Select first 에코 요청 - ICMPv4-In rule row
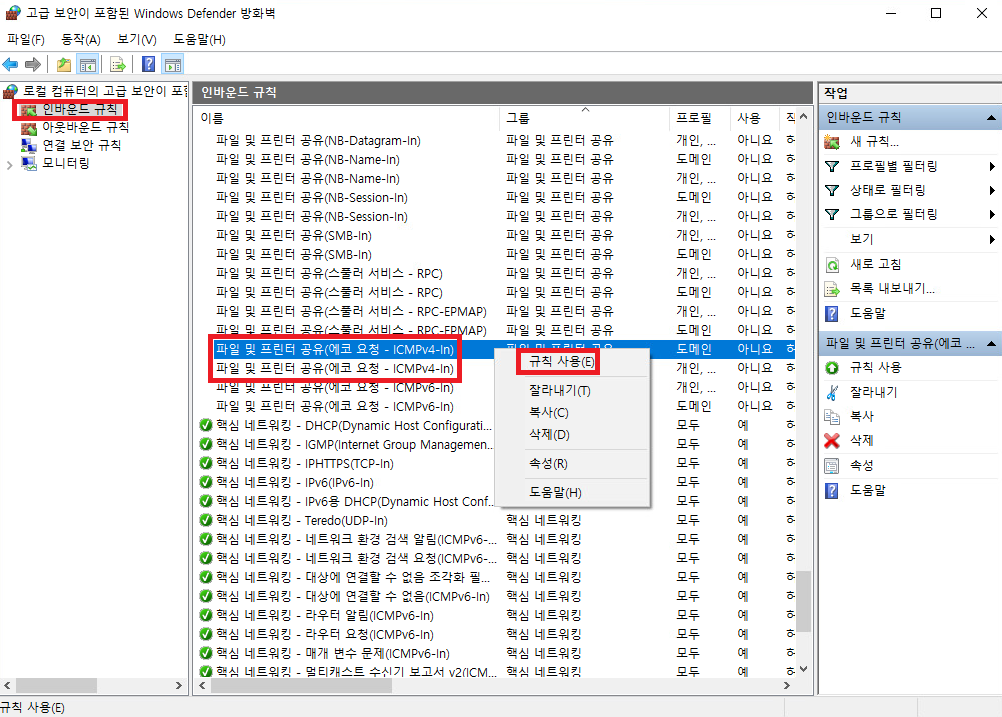The image size is (1002, 717). point(335,350)
